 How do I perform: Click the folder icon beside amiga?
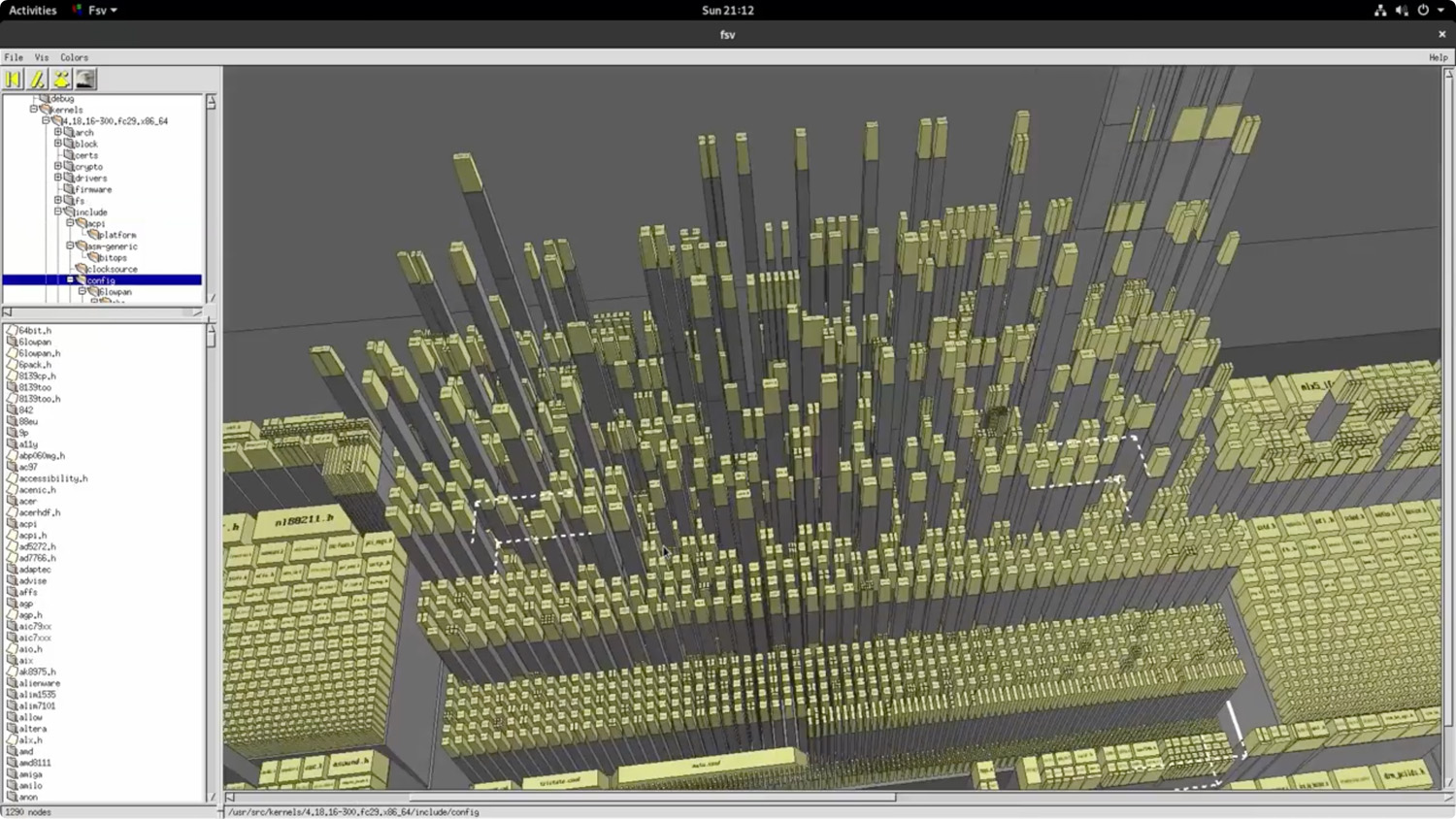click(x=12, y=774)
